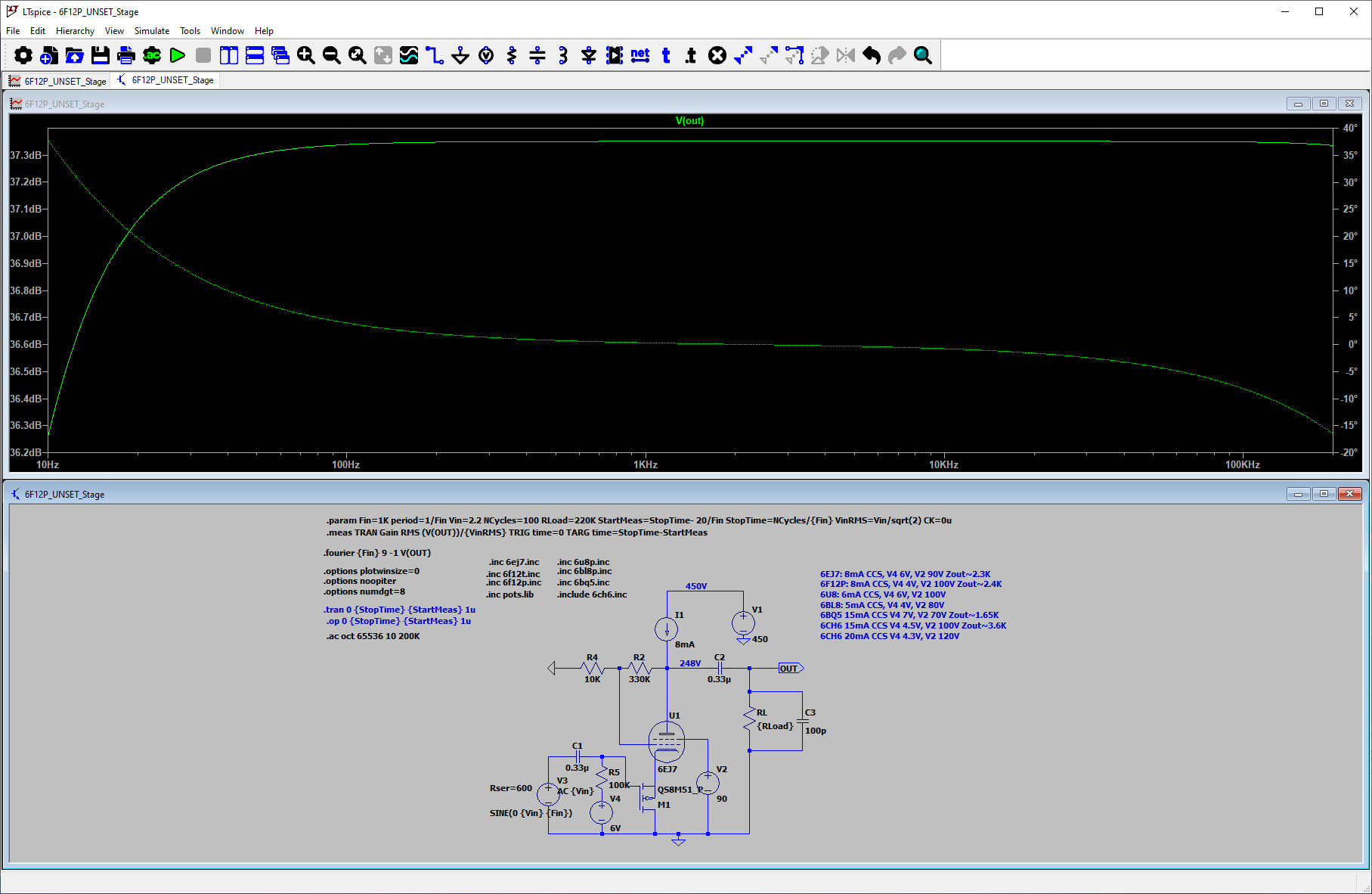Activate the Duplicate tool with blue arrows
1372x894 pixels.
pos(743,55)
